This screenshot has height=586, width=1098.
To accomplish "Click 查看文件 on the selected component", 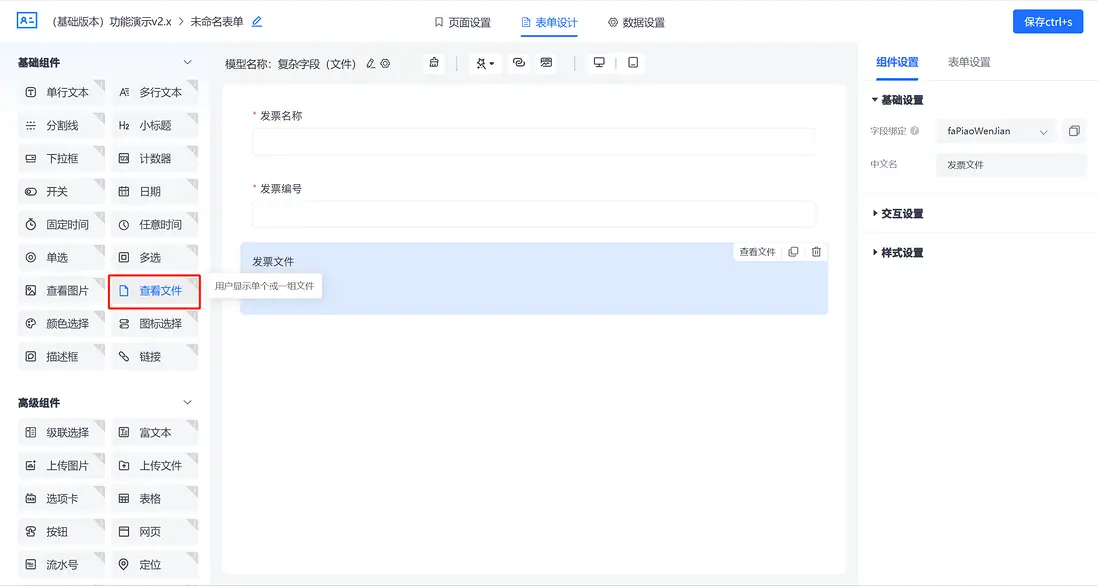I will (757, 251).
